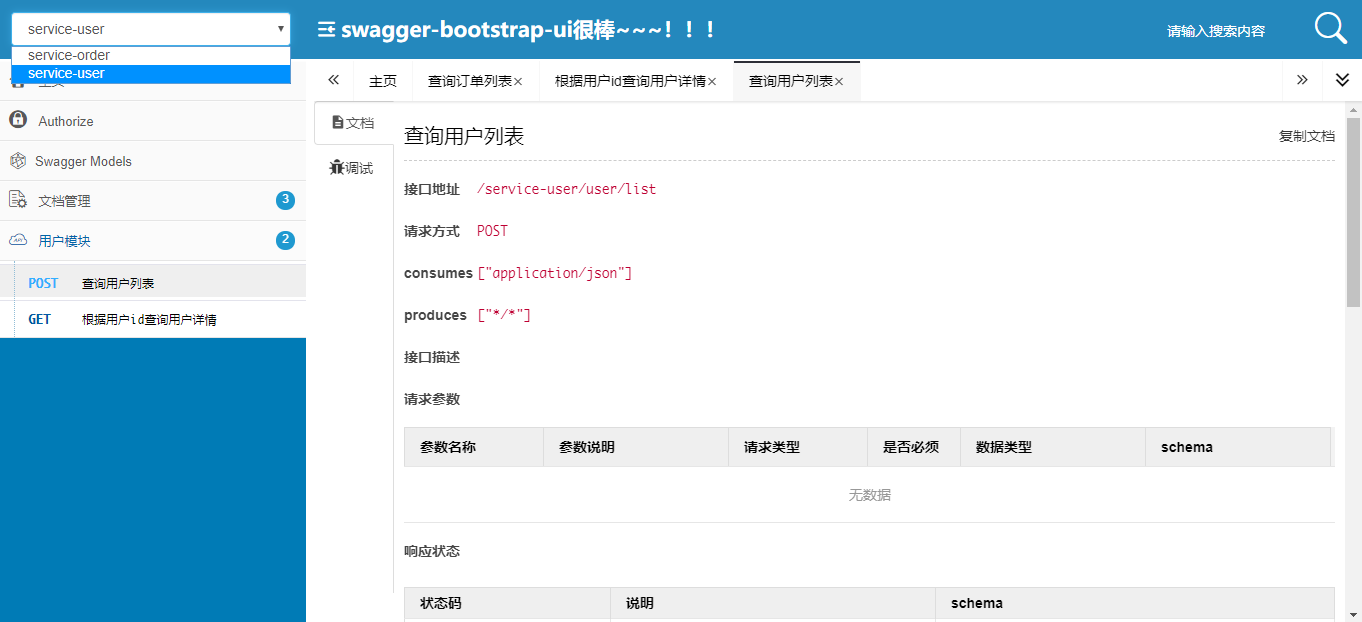This screenshot has height=622, width=1362.
Task: Click the 文档管理 document icon
Action: click(18, 200)
